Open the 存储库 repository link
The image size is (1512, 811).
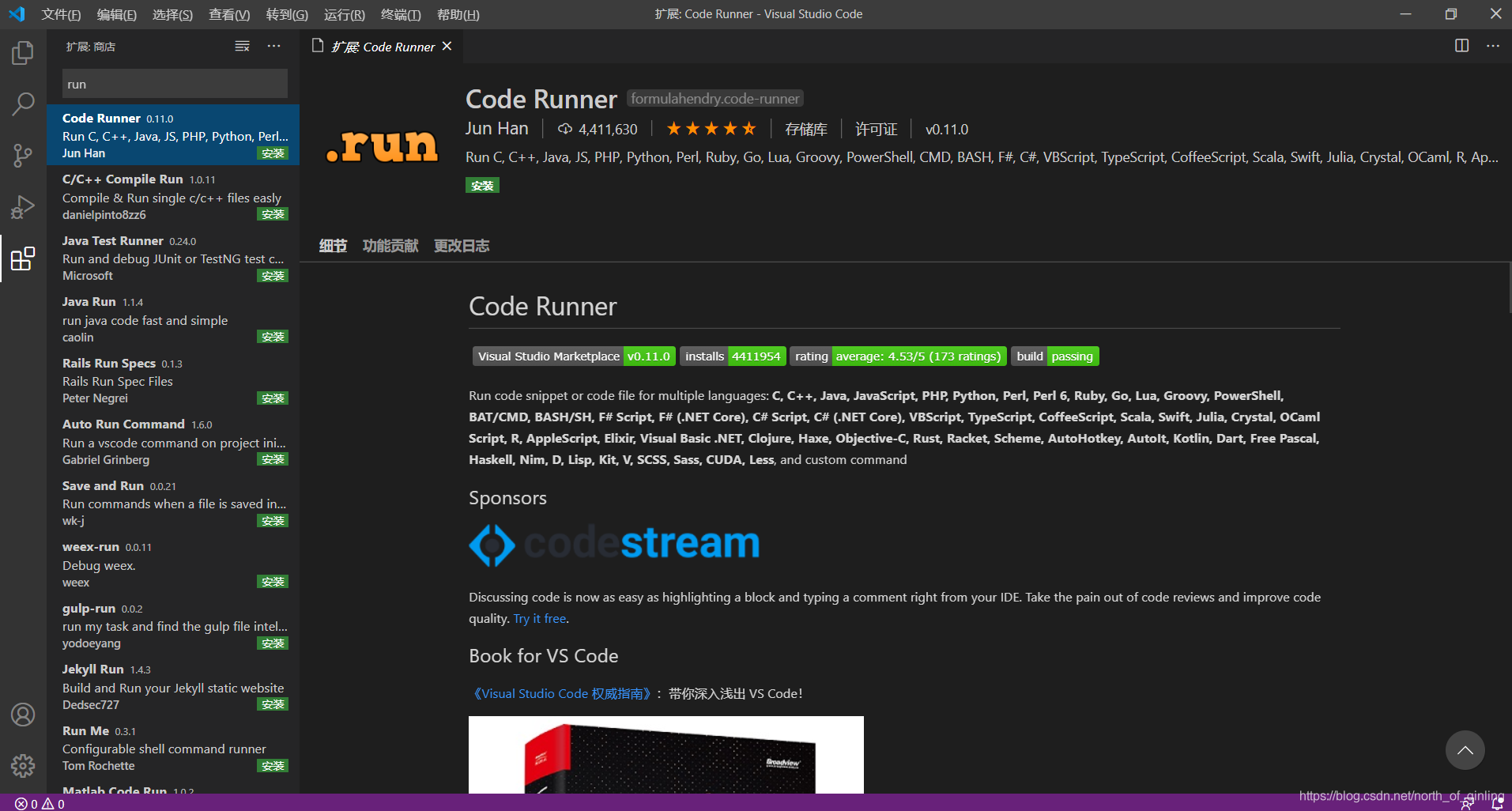tap(806, 129)
